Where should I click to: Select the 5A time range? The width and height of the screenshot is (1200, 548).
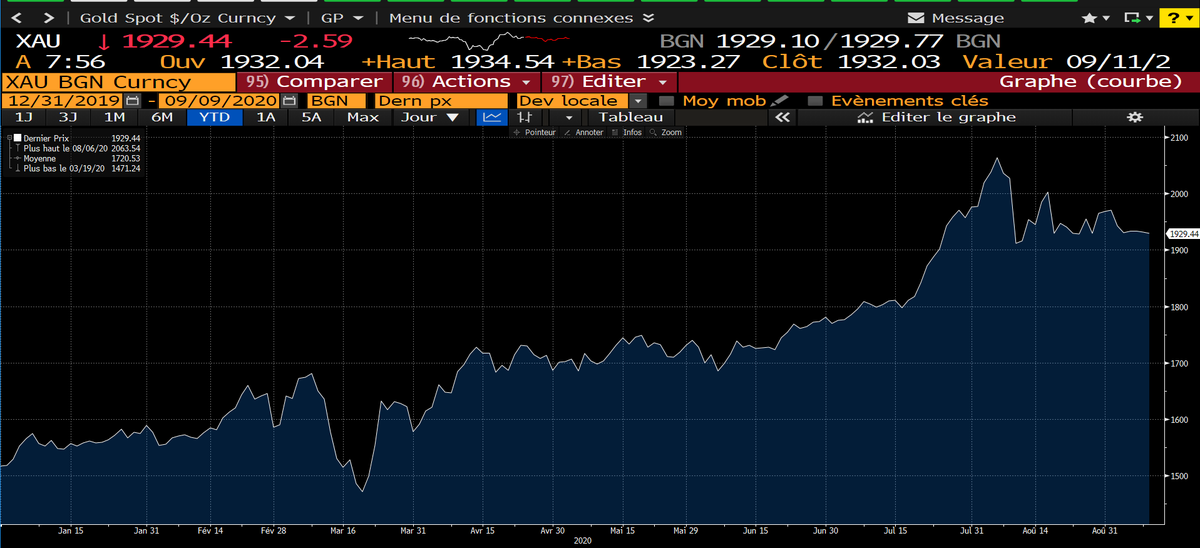pos(311,117)
